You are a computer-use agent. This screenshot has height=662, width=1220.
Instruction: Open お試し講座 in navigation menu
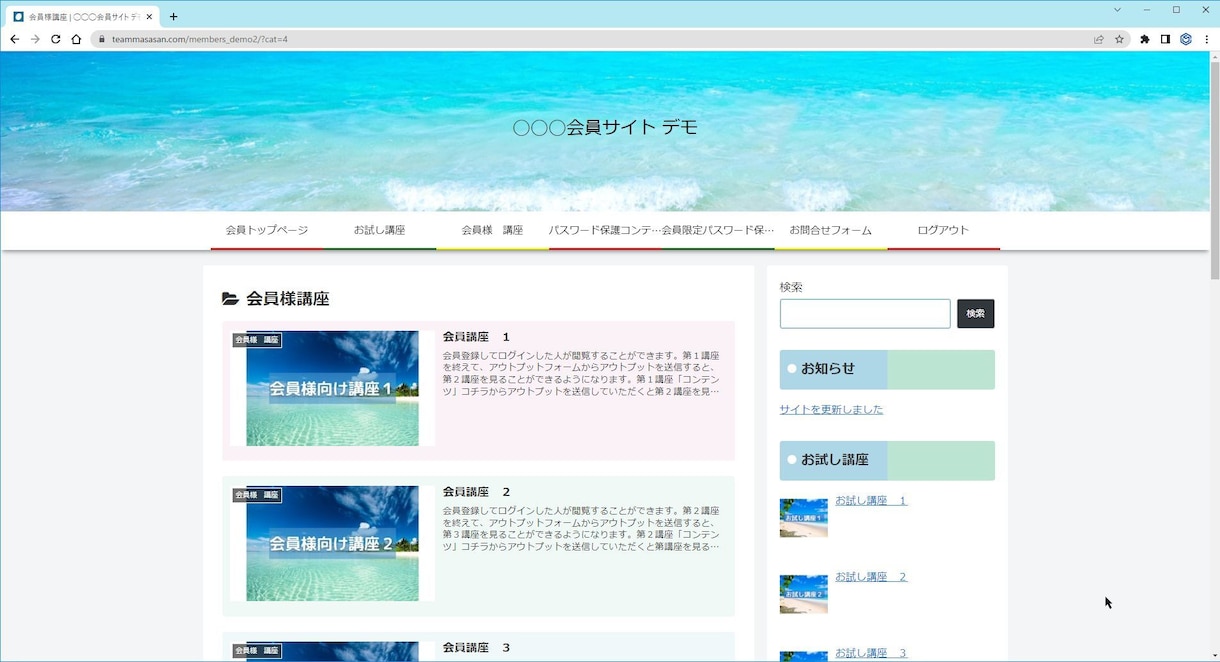point(380,230)
